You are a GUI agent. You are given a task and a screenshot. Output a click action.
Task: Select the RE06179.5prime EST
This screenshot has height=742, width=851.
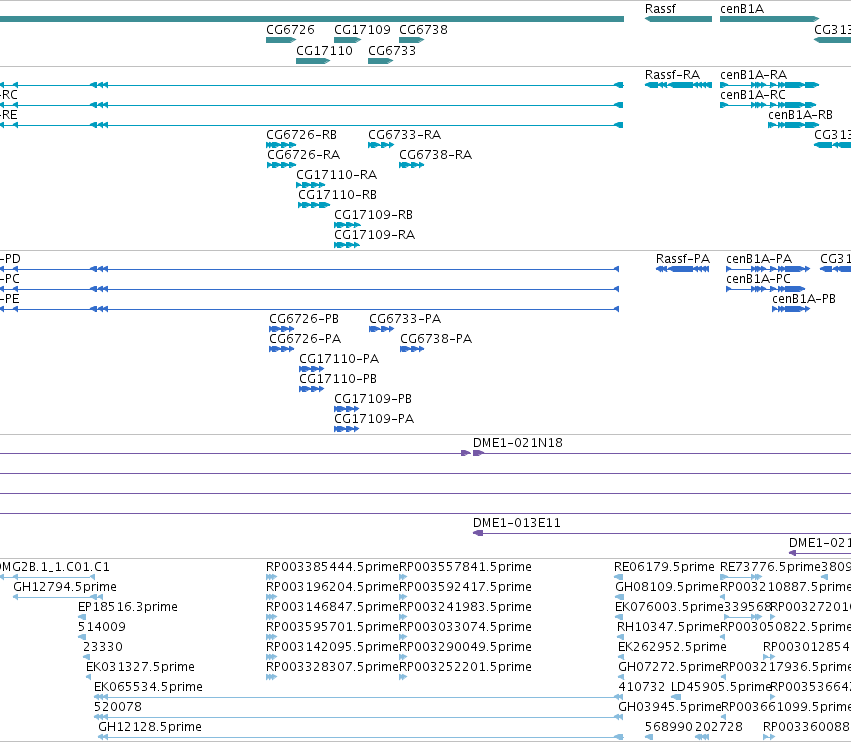click(618, 577)
